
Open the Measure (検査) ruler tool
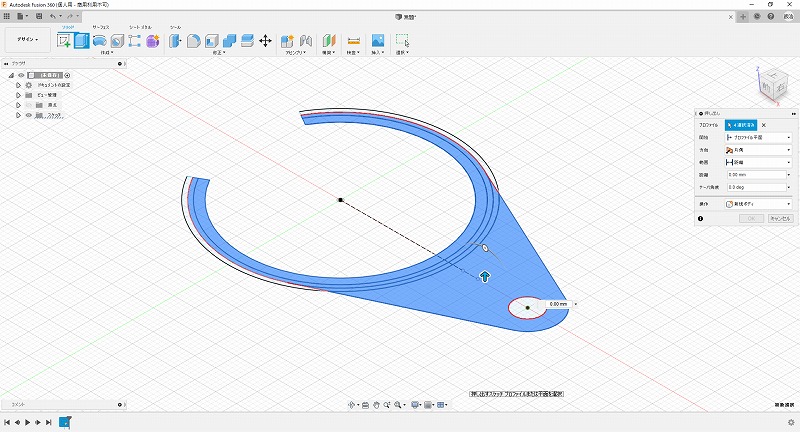coord(353,41)
